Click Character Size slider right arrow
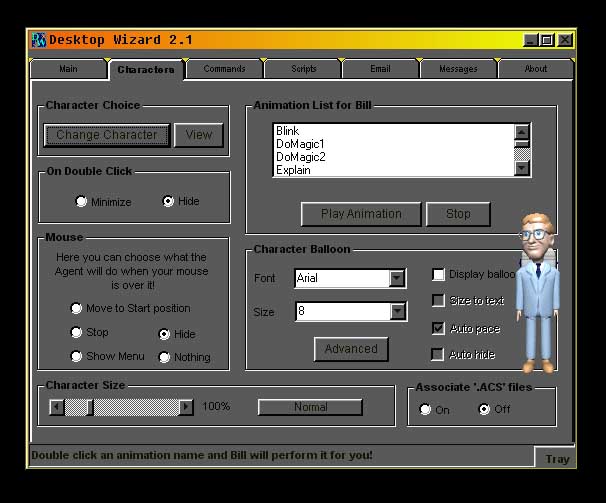The image size is (606, 503). (186, 407)
